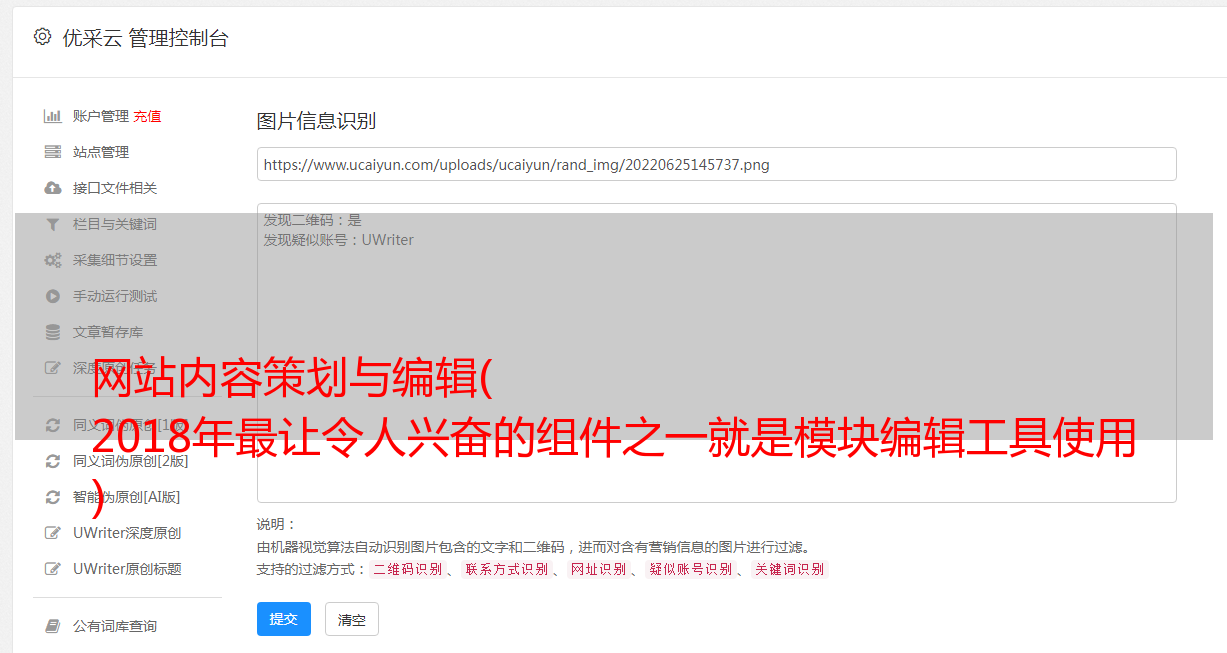
Task: Click the gear icon beside 优采云 管理控制台
Action: click(x=42, y=37)
